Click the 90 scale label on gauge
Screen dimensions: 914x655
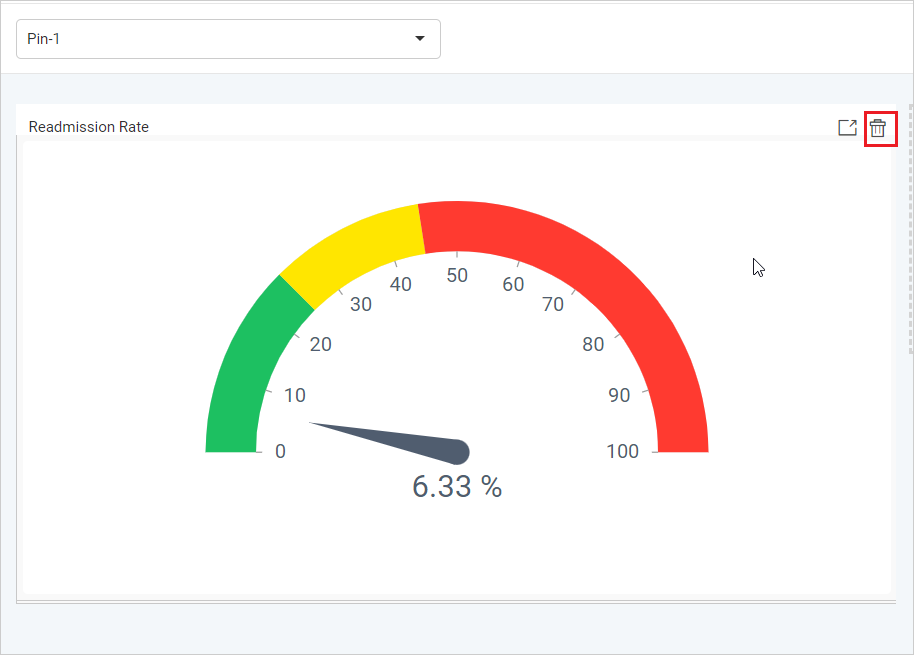[x=619, y=395]
